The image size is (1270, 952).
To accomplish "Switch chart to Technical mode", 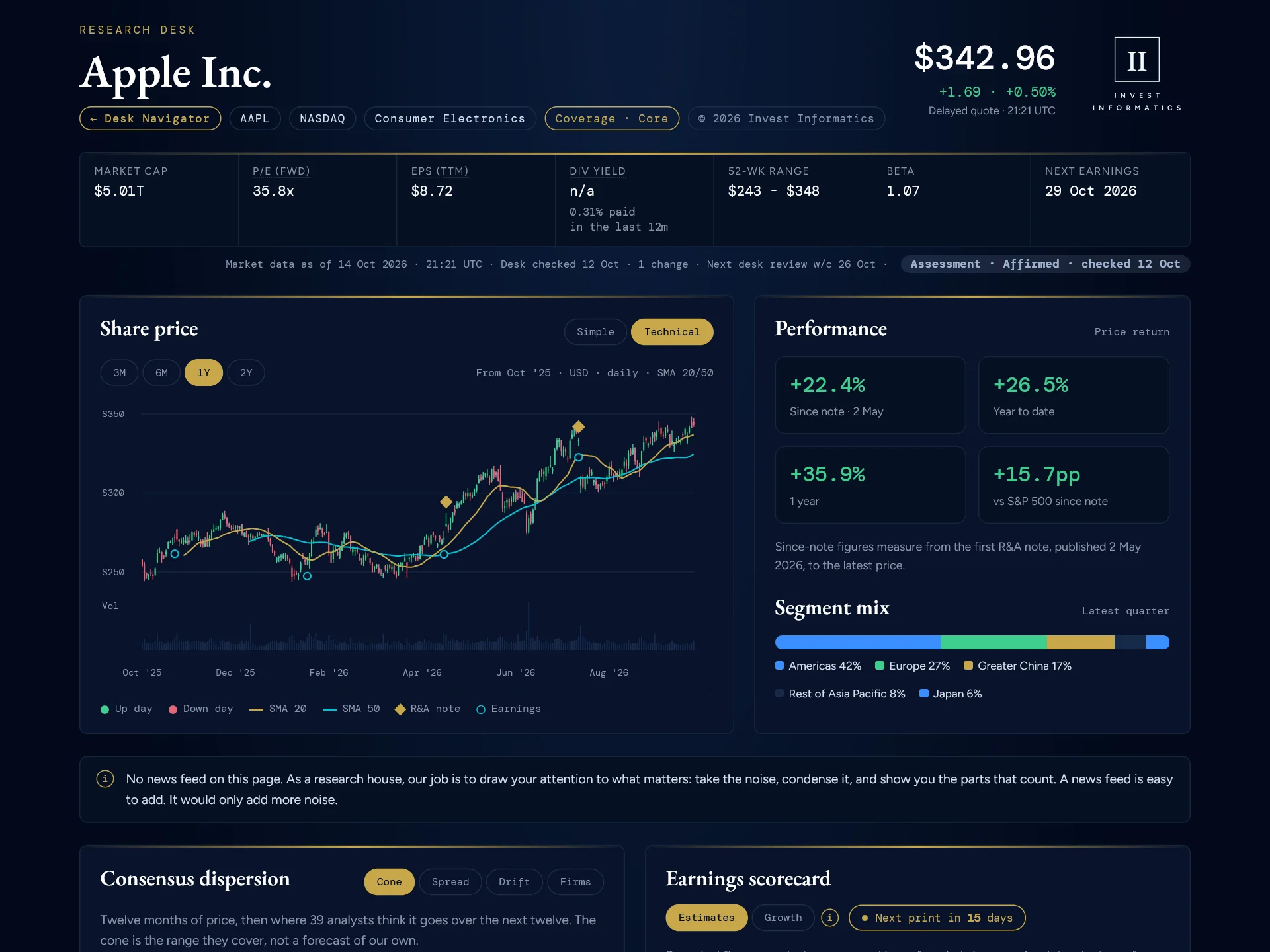I will coord(672,332).
